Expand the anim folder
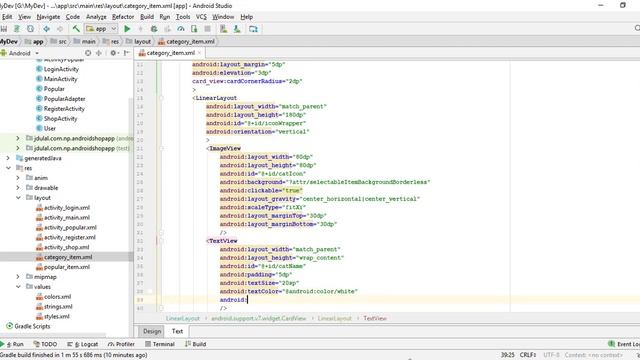640x360 pixels. click(18, 178)
